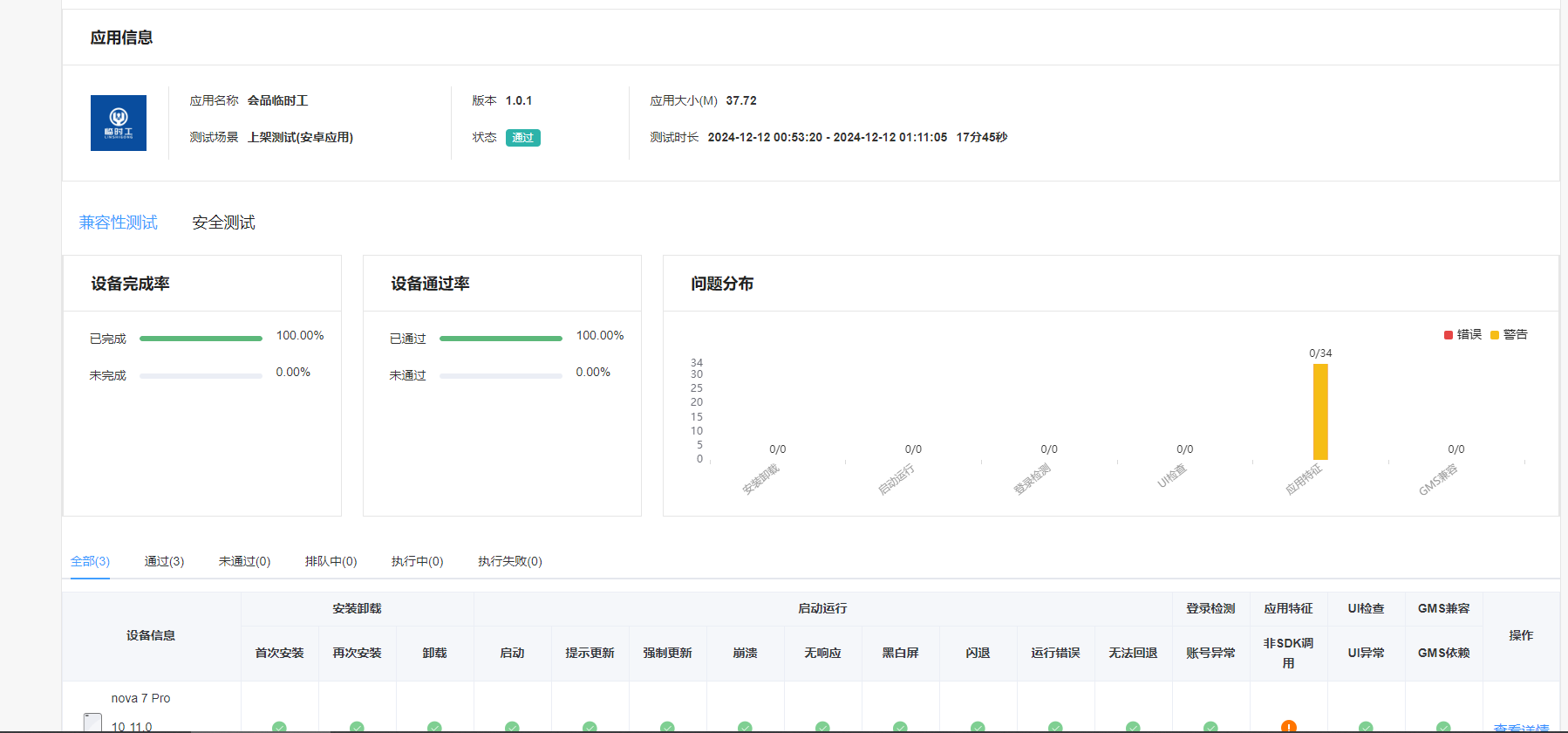The width and height of the screenshot is (1568, 733).
Task: Click the 安装卸载 chart axis label
Action: click(760, 479)
